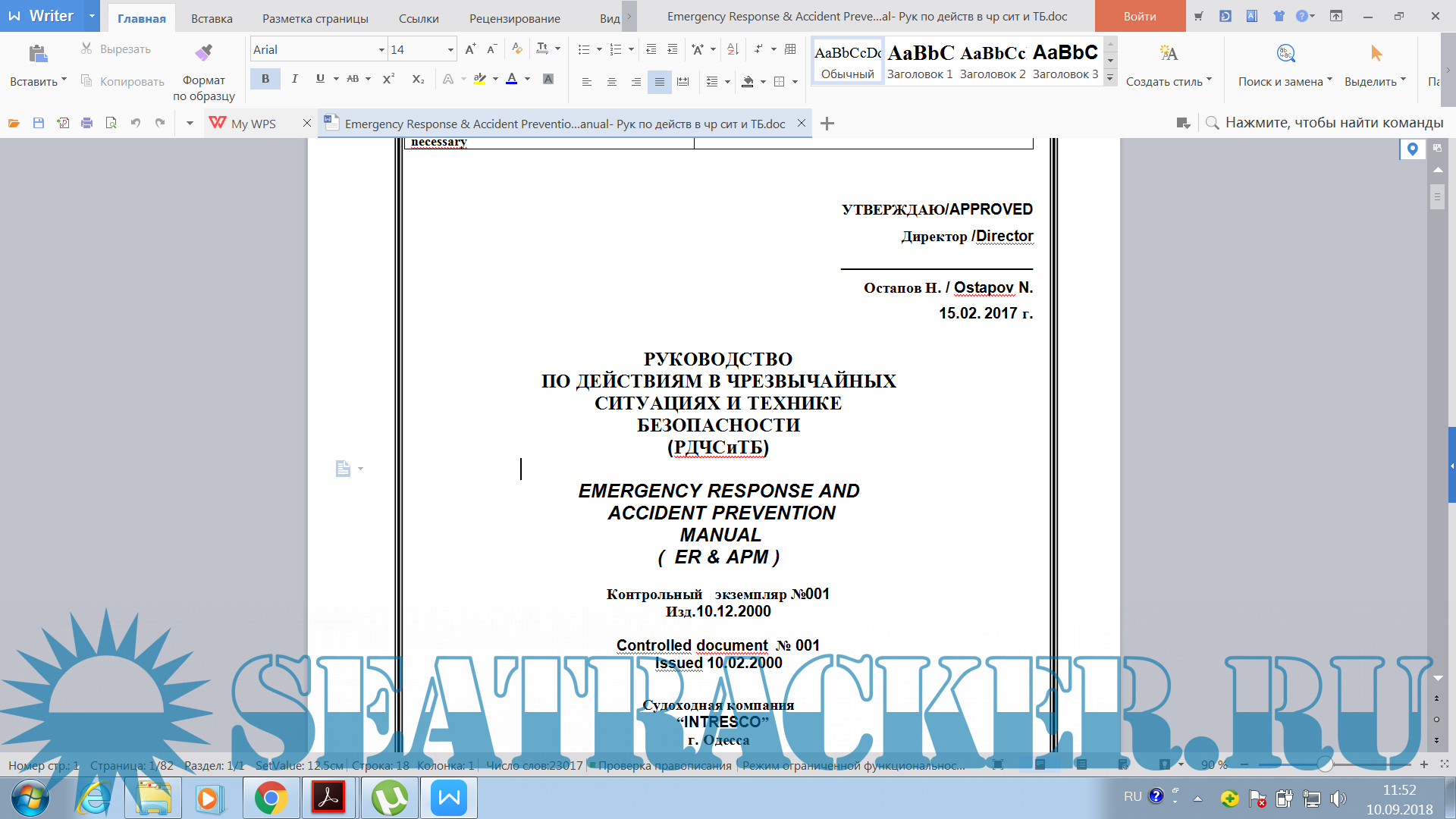Toggle bold formatting off

coord(265,79)
